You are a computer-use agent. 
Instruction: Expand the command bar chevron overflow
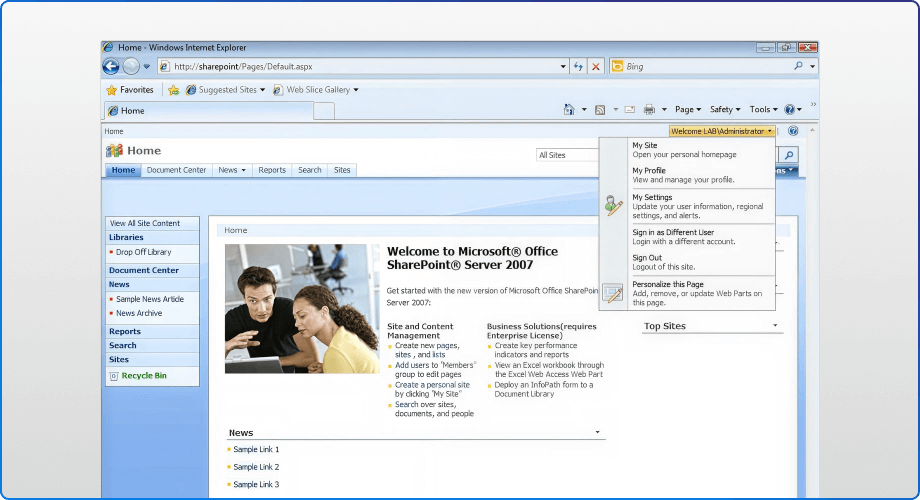click(x=813, y=104)
